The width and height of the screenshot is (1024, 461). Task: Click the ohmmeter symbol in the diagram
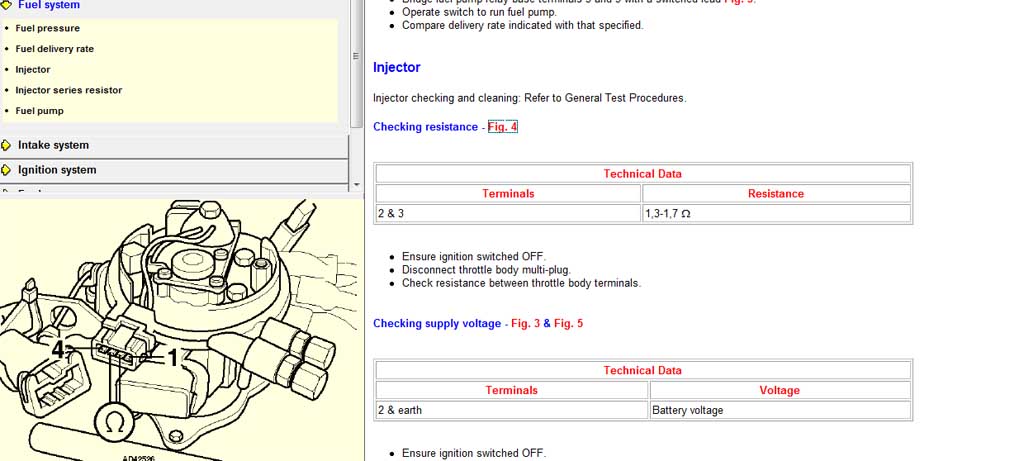tap(115, 423)
